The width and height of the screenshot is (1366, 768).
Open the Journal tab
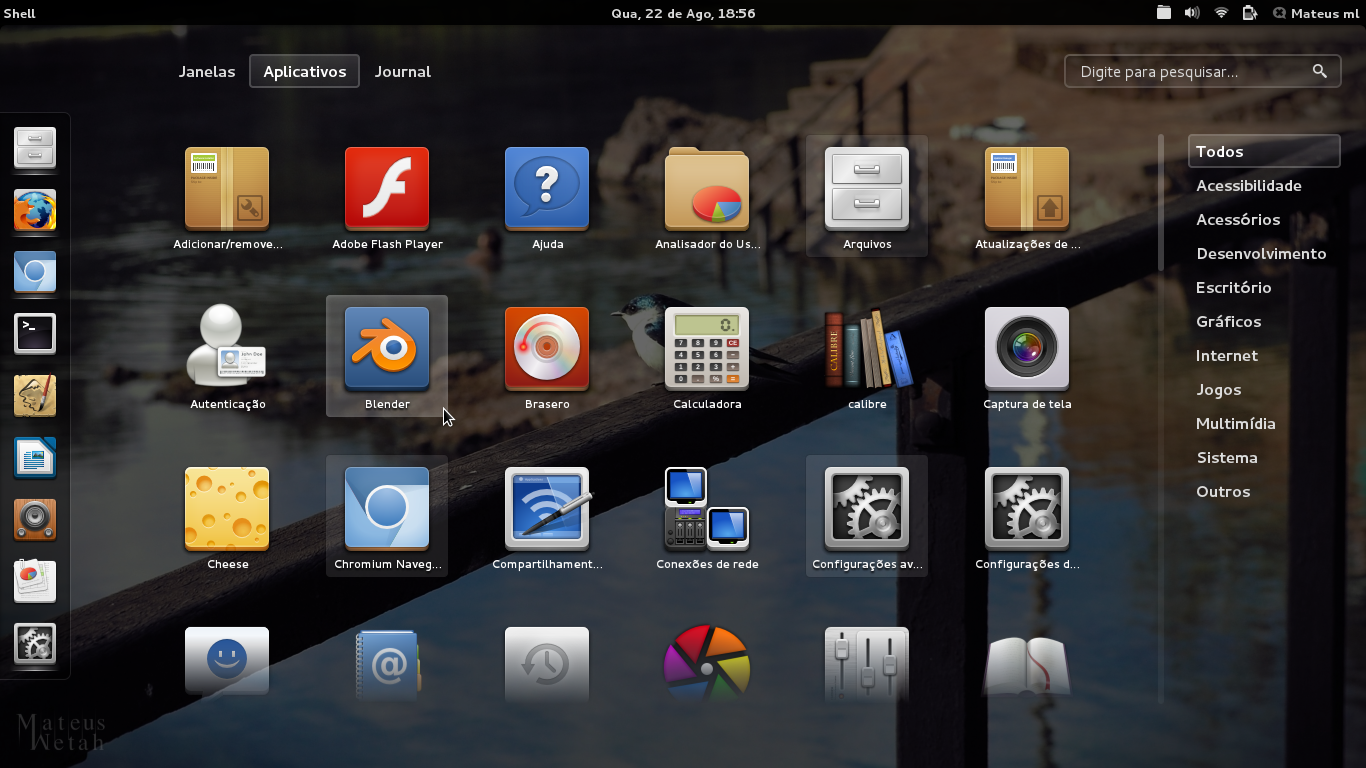click(x=403, y=72)
